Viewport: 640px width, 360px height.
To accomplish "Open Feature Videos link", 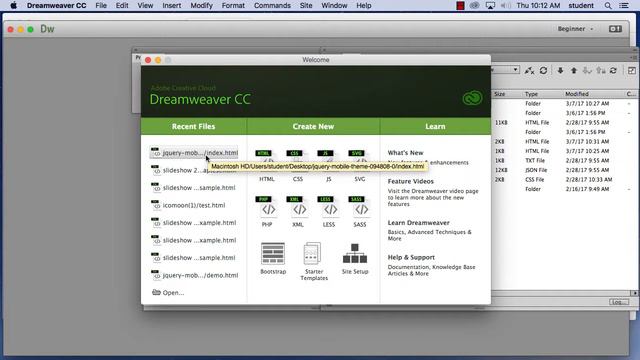I will coord(411,181).
